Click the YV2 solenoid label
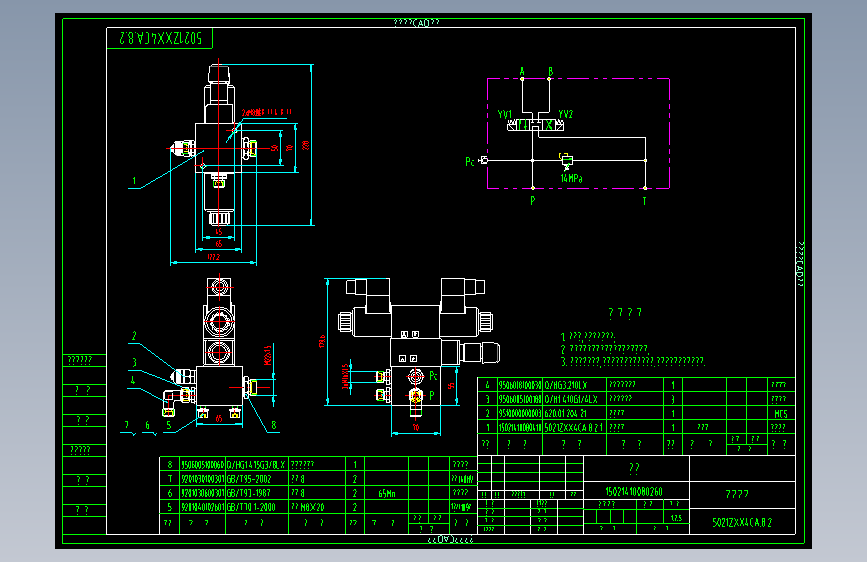Screen dimensions: 867x562 pos(566,114)
